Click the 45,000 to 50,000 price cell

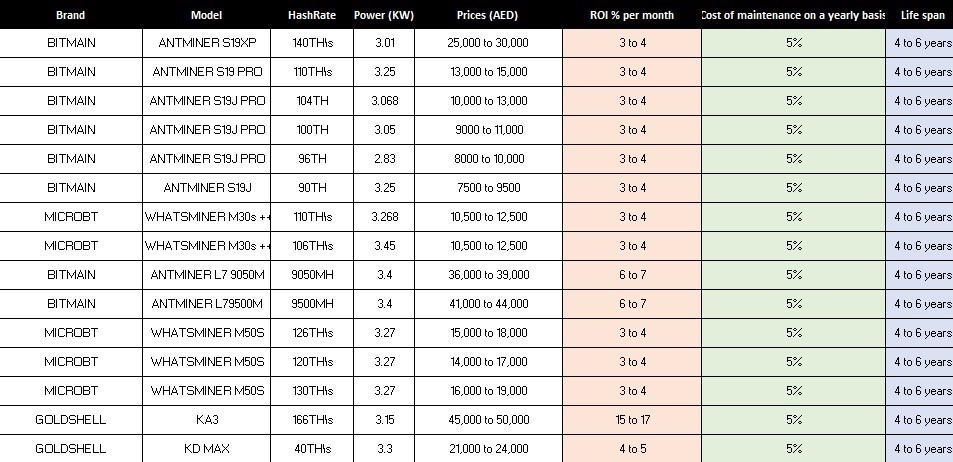click(x=487, y=420)
